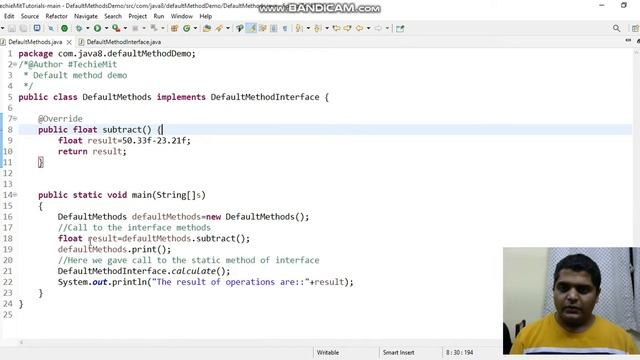
Task: Click the green Run play button
Action: click(x=97, y=28)
